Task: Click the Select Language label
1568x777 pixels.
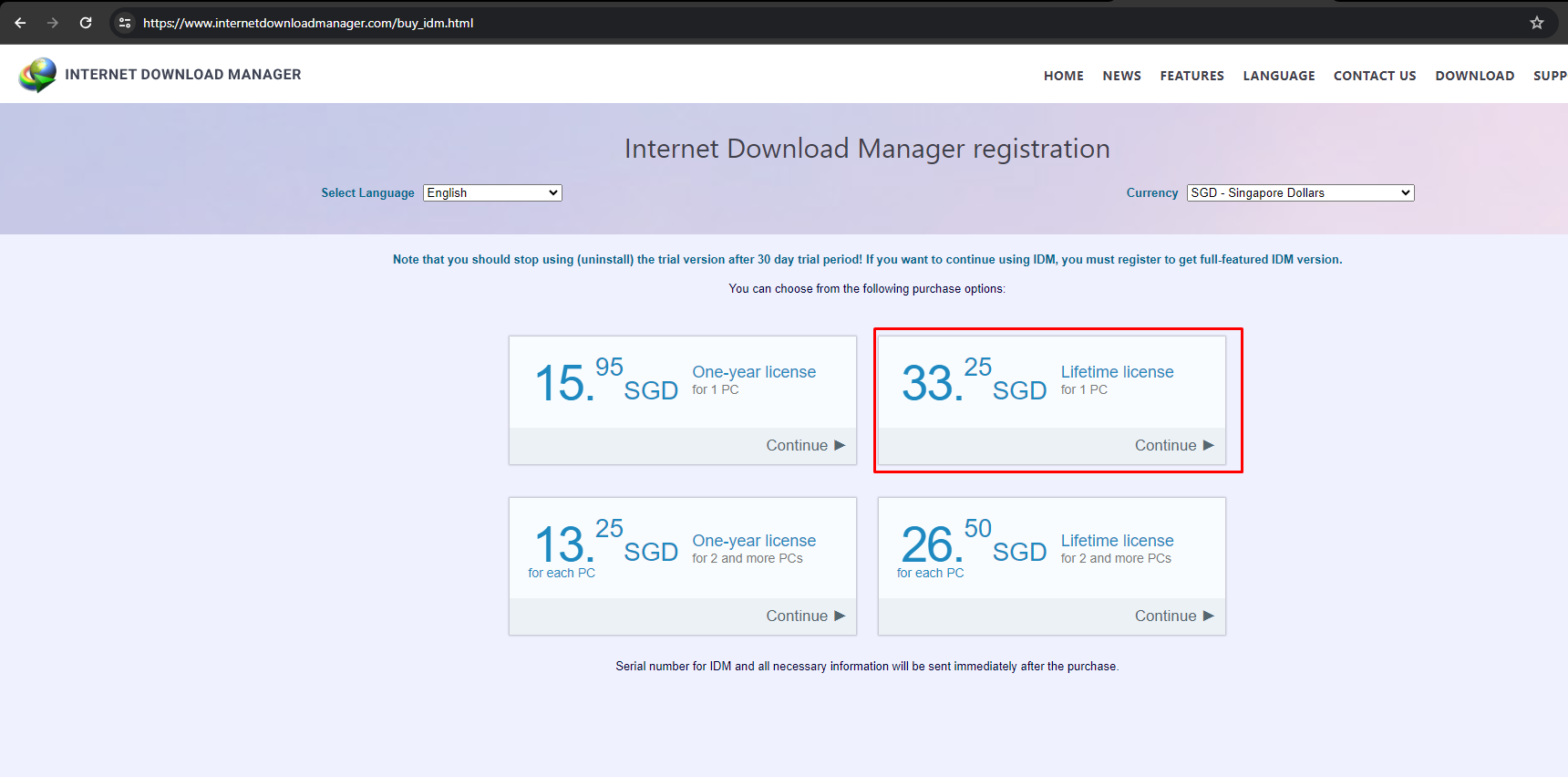Action: 367,193
